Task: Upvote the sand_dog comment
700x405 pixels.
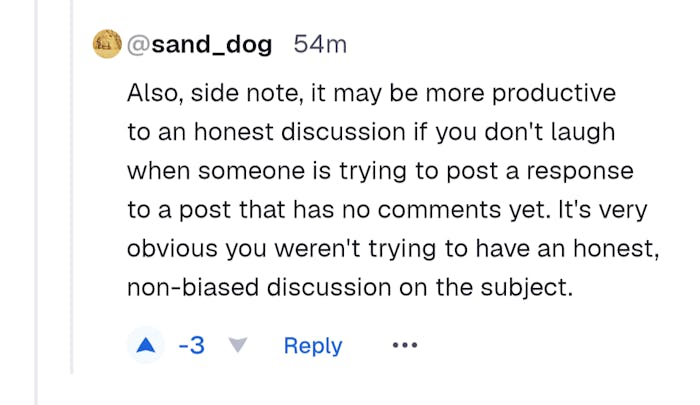Action: [148, 346]
